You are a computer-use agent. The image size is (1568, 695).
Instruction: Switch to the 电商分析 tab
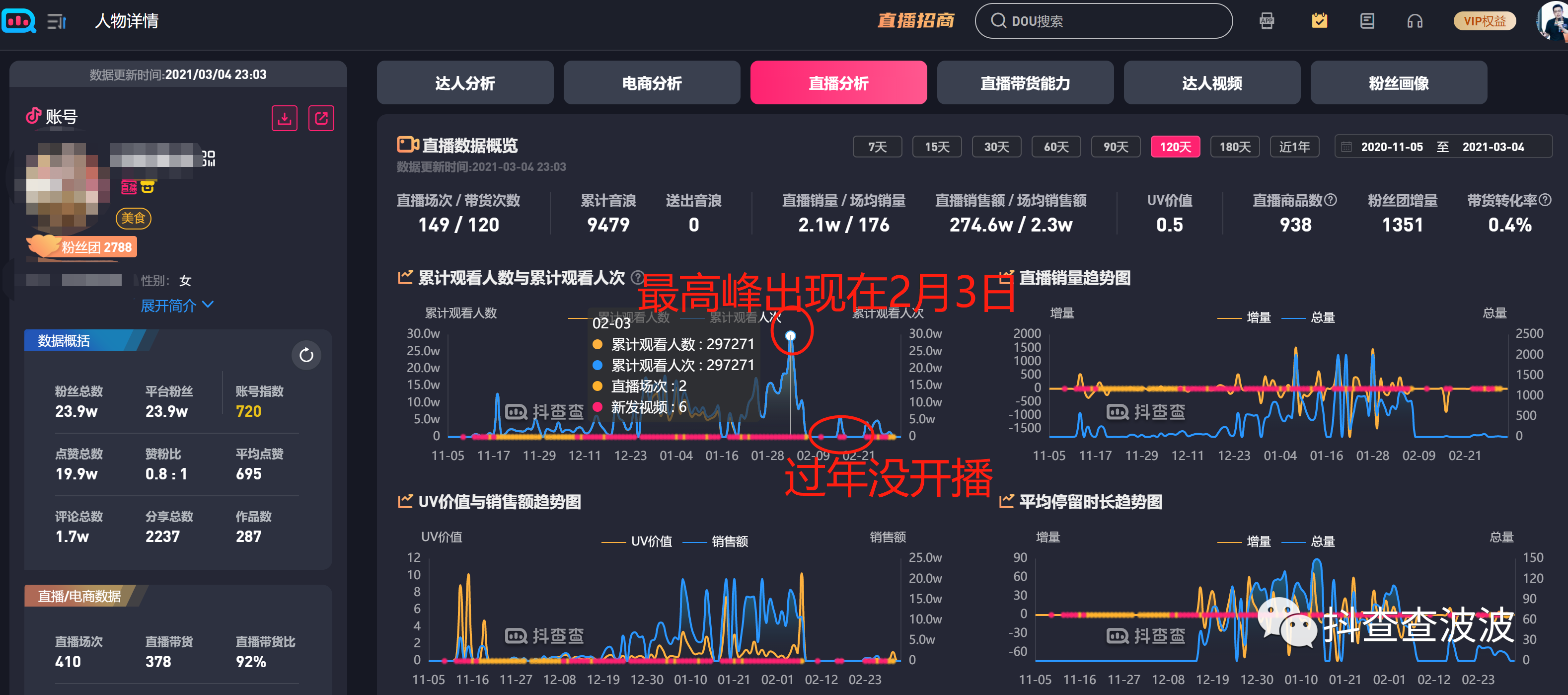[651, 83]
